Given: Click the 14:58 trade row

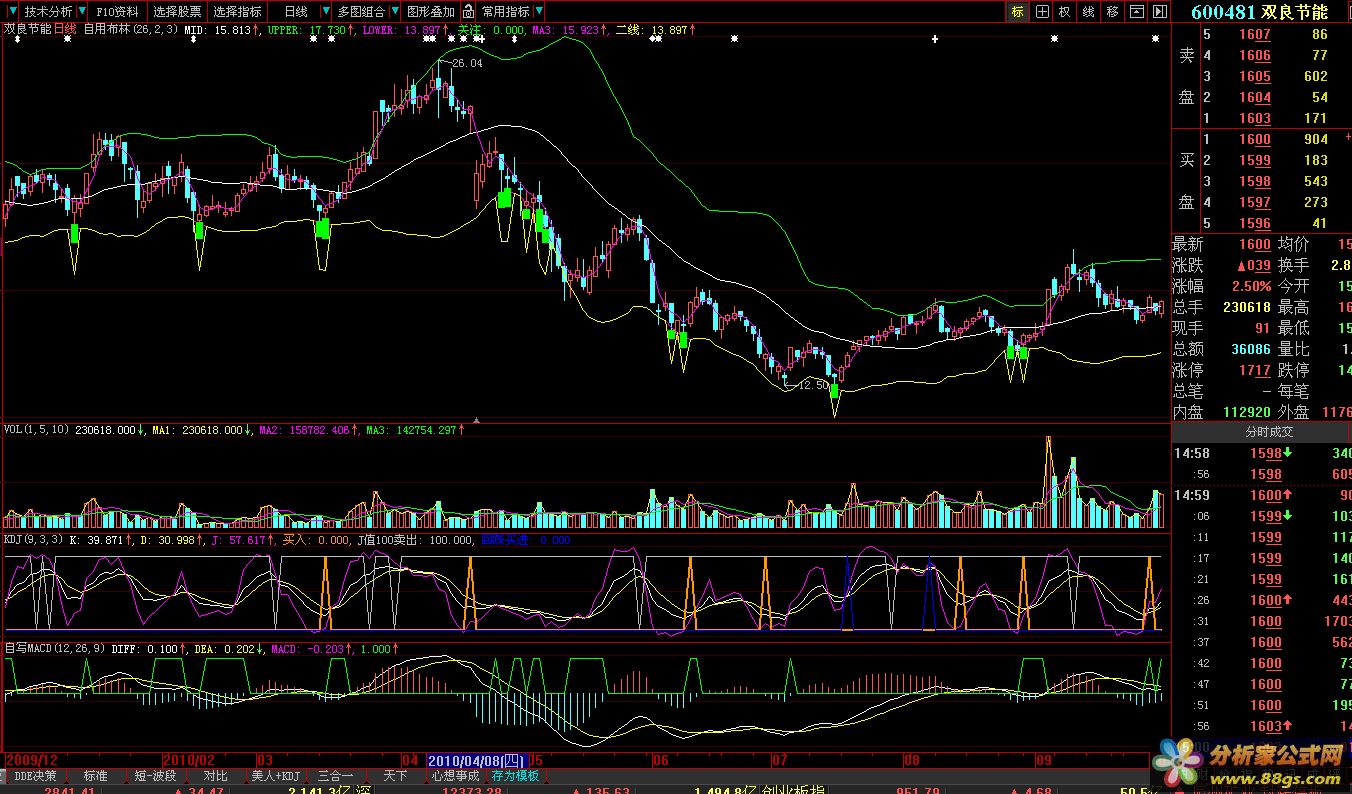Looking at the screenshot, I should tap(1262, 454).
